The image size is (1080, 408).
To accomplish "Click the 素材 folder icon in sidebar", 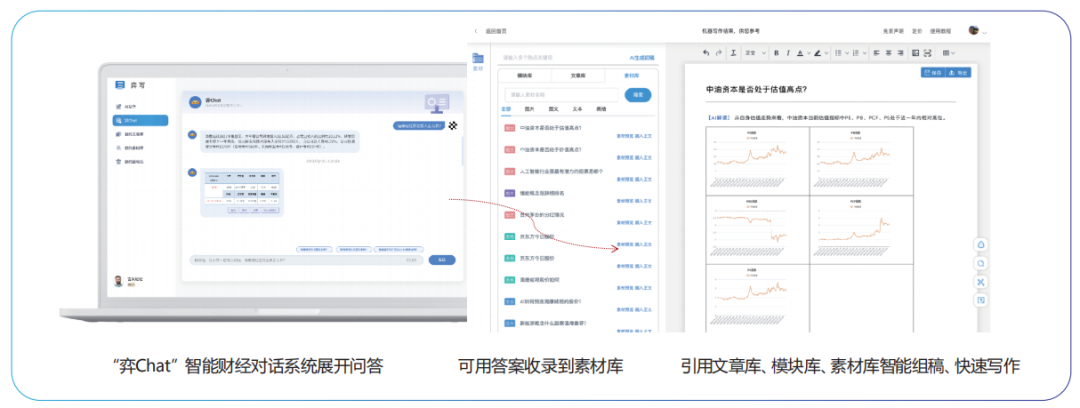I will (478, 60).
